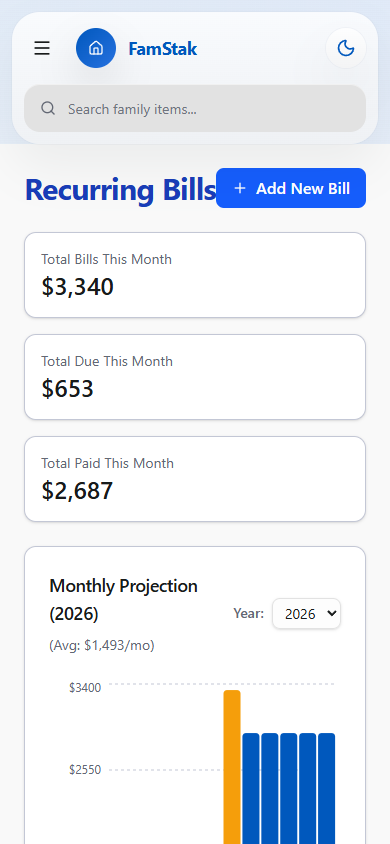Click the Monthly Projection (2026) title
390x844 pixels.
(123, 600)
